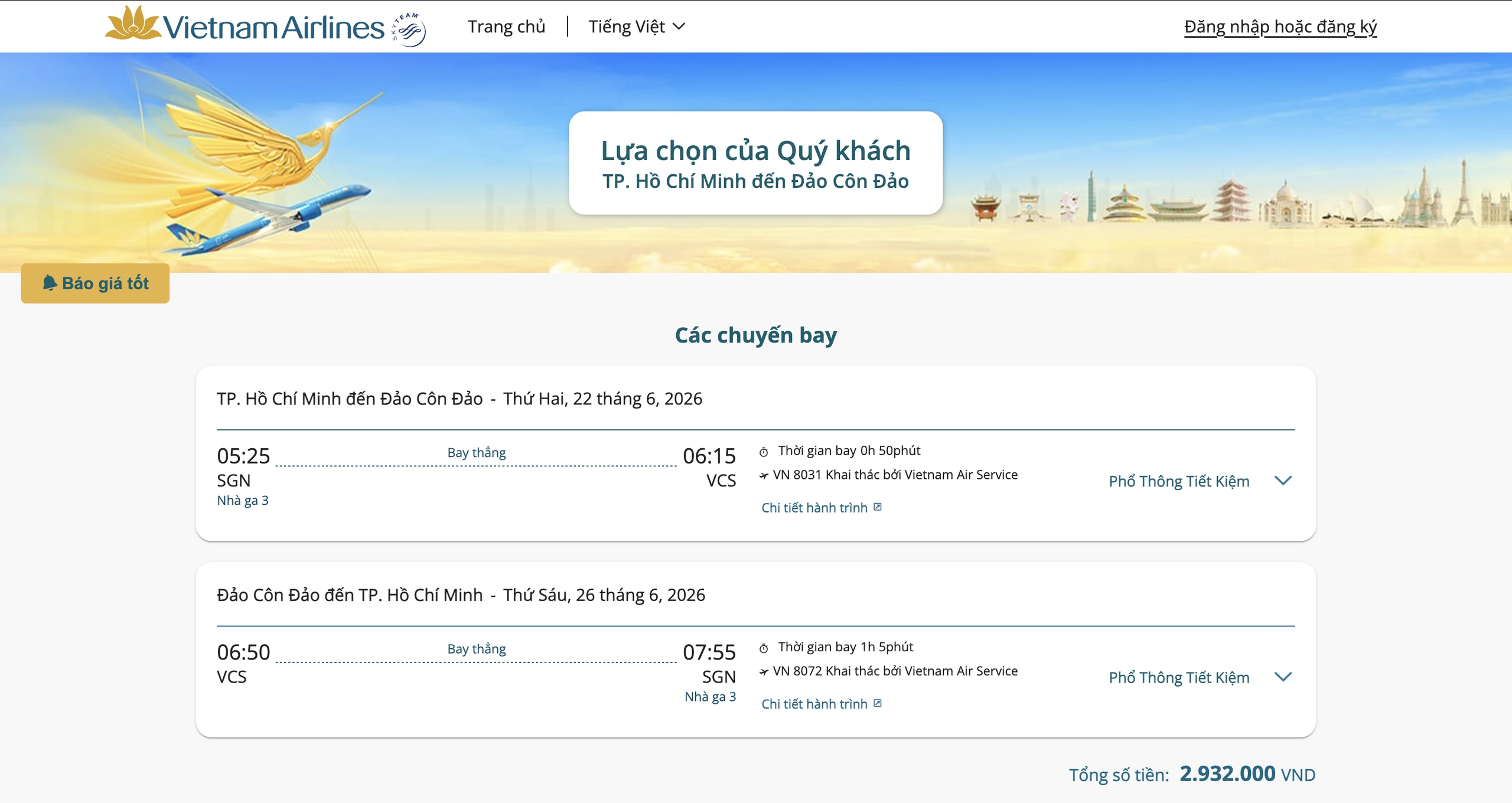Screen dimensions: 1512x803
Task: Click outbound header Thứ Hai, 22 tháng 6, 2026
Action: [602, 399]
